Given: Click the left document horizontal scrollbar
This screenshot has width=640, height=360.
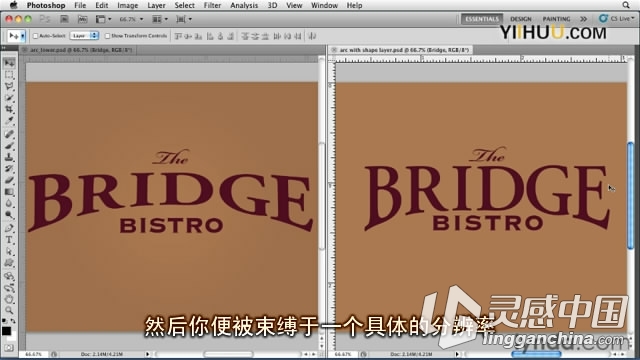Looking at the screenshot, I should (x=228, y=354).
